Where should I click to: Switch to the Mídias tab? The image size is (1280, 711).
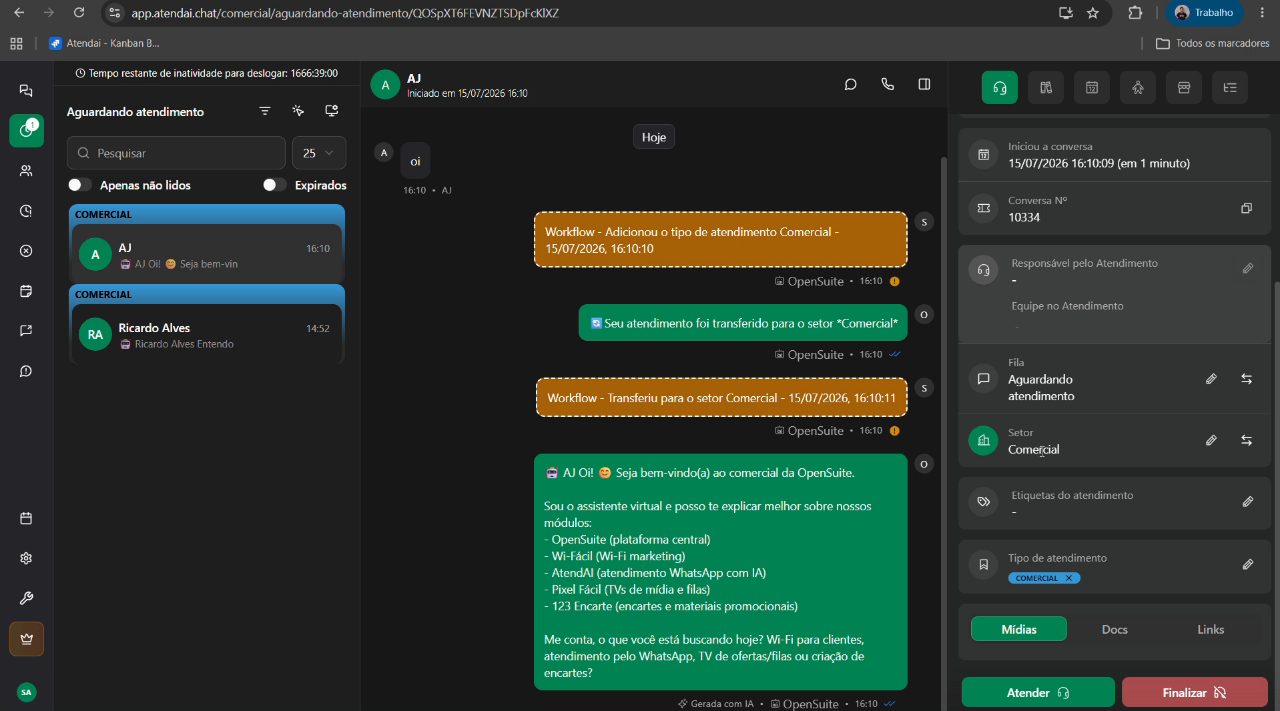1019,629
